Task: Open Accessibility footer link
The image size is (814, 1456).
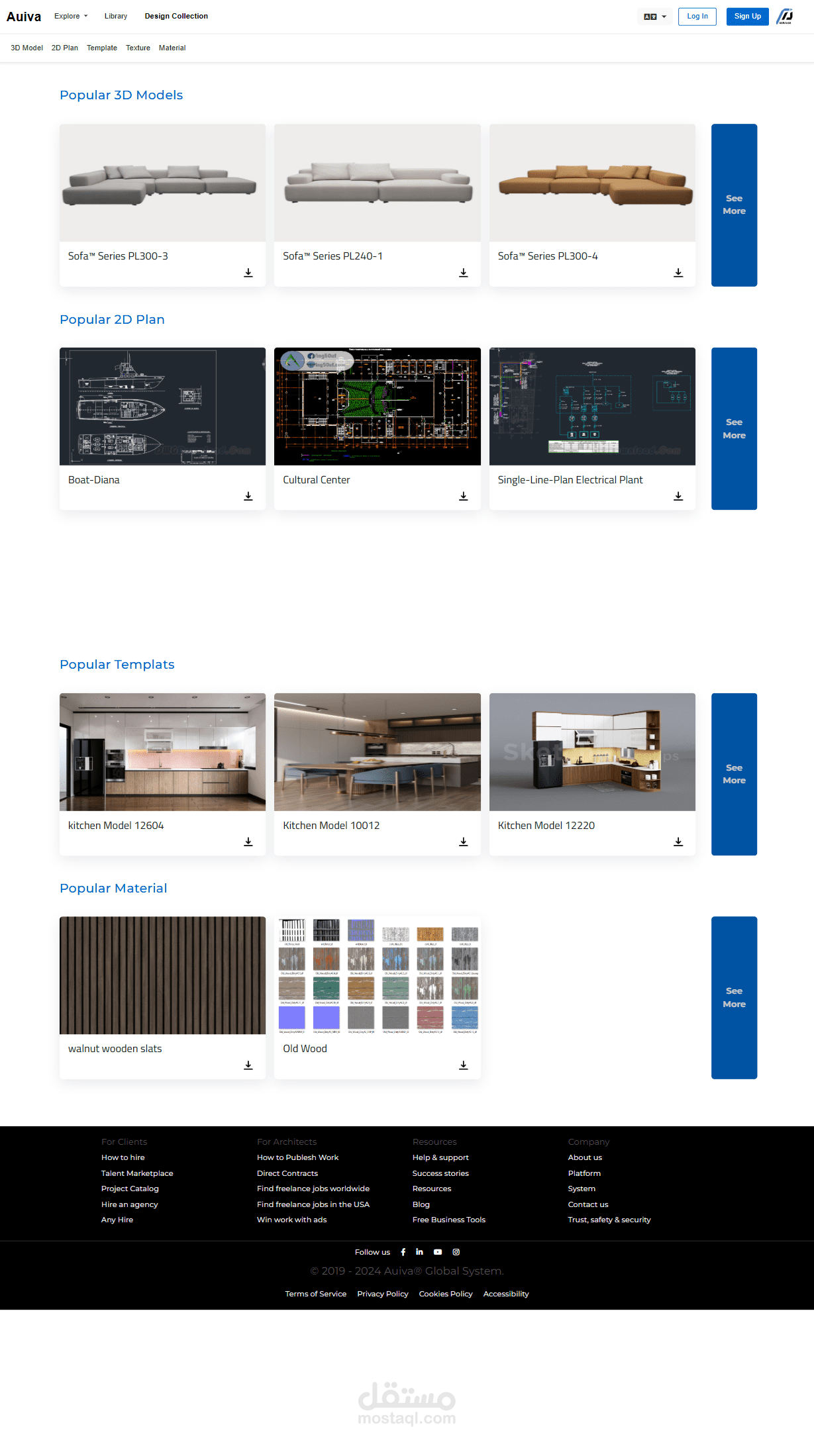Action: [x=506, y=1294]
